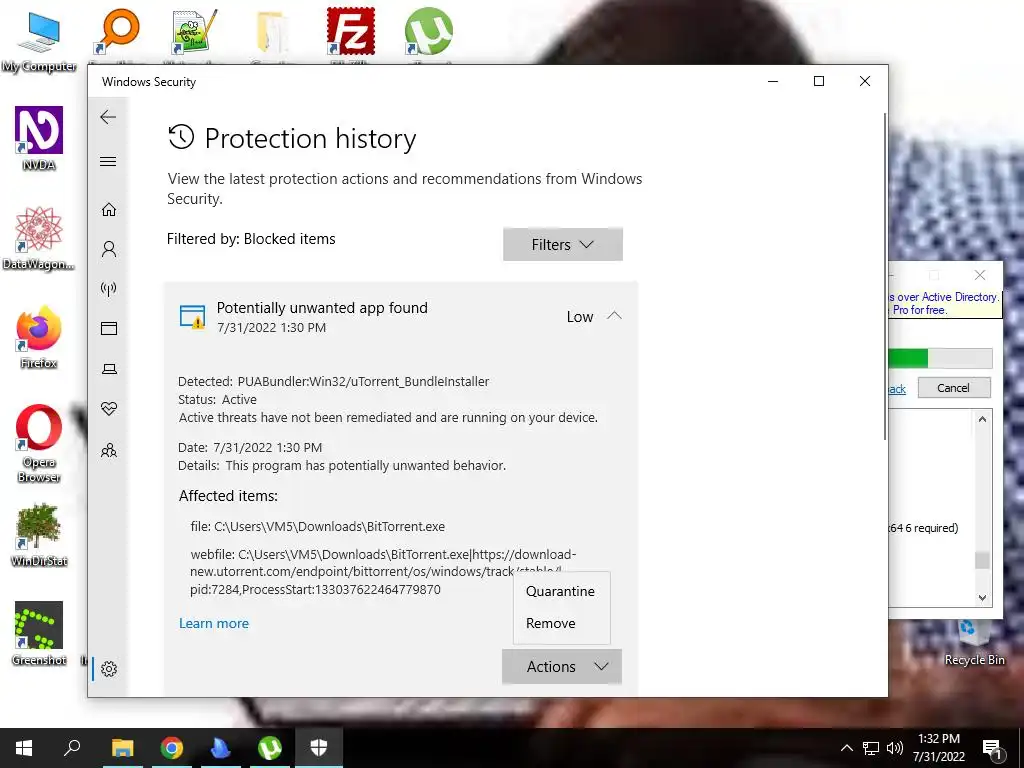Click the uTorrent taskbar icon

point(269,748)
